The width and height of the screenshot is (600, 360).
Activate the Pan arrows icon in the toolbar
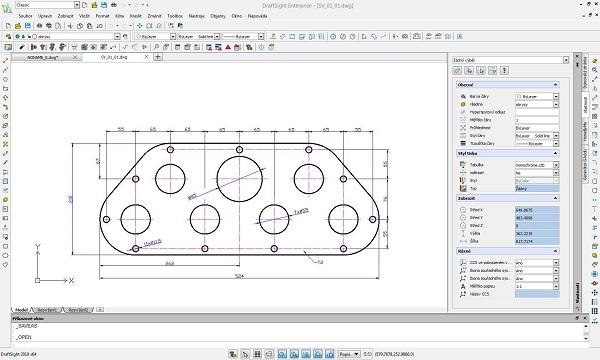140,26
